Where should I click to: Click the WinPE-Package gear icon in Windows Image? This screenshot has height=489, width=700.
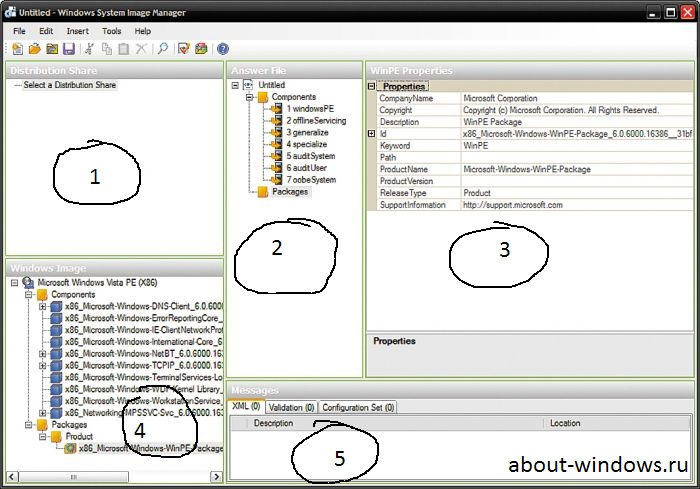click(x=70, y=448)
